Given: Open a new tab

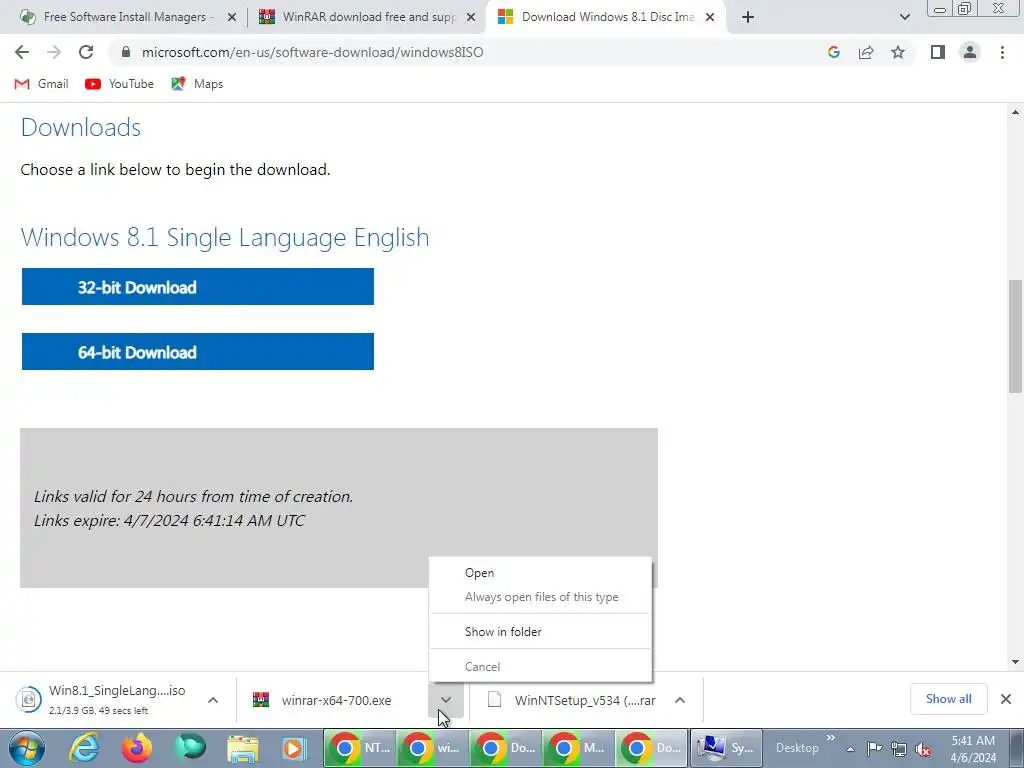Looking at the screenshot, I should coord(748,17).
